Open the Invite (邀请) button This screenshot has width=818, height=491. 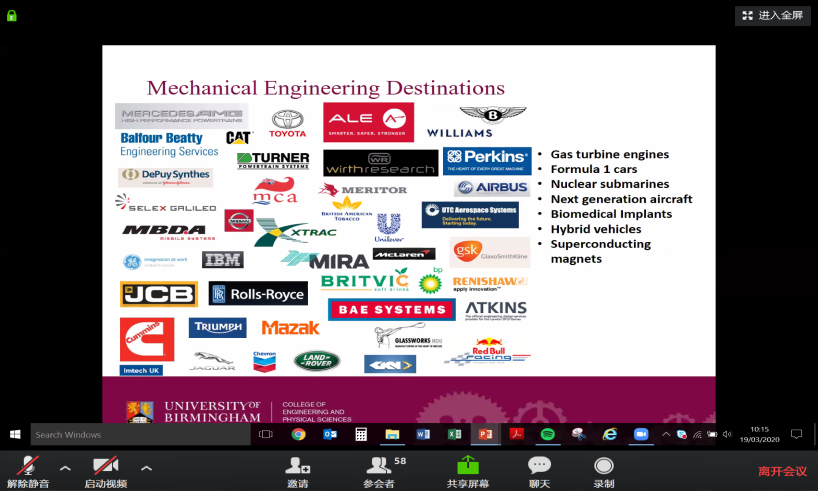[298, 471]
